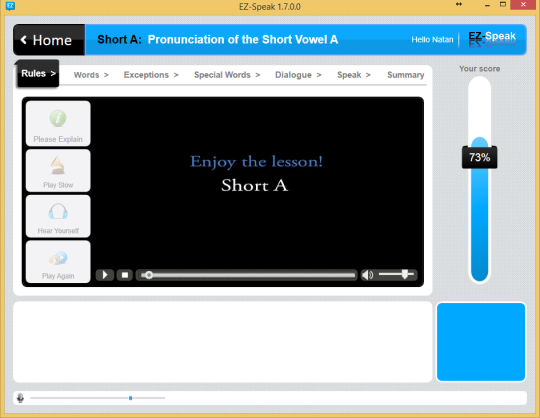Click the blue panel at bottom right
The width and height of the screenshot is (540, 418).
point(481,342)
